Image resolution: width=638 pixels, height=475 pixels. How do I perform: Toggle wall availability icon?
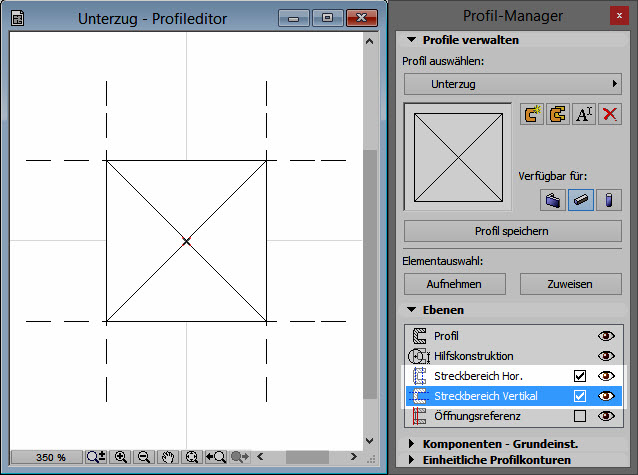click(553, 200)
